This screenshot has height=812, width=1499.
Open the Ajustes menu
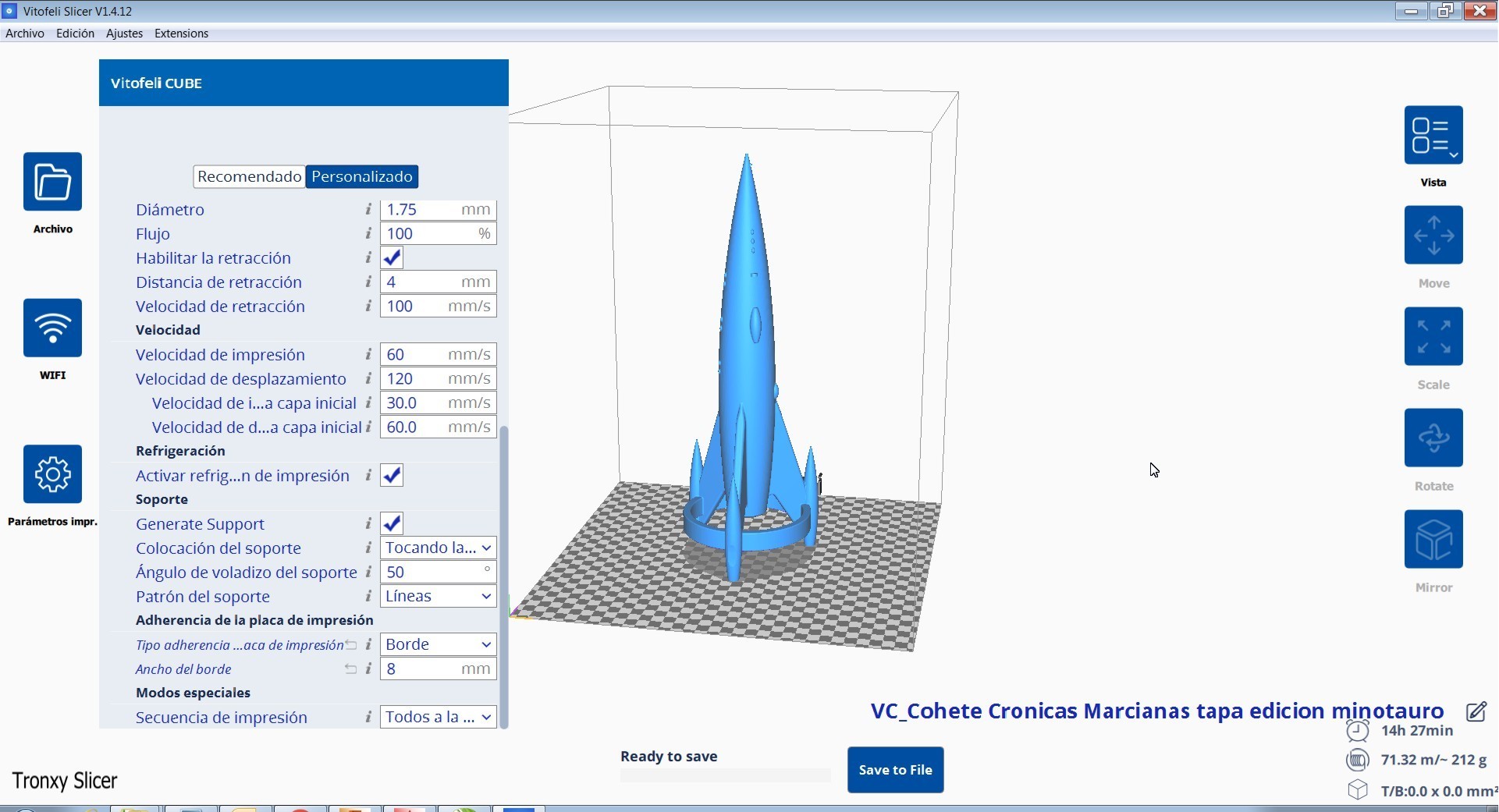[124, 34]
